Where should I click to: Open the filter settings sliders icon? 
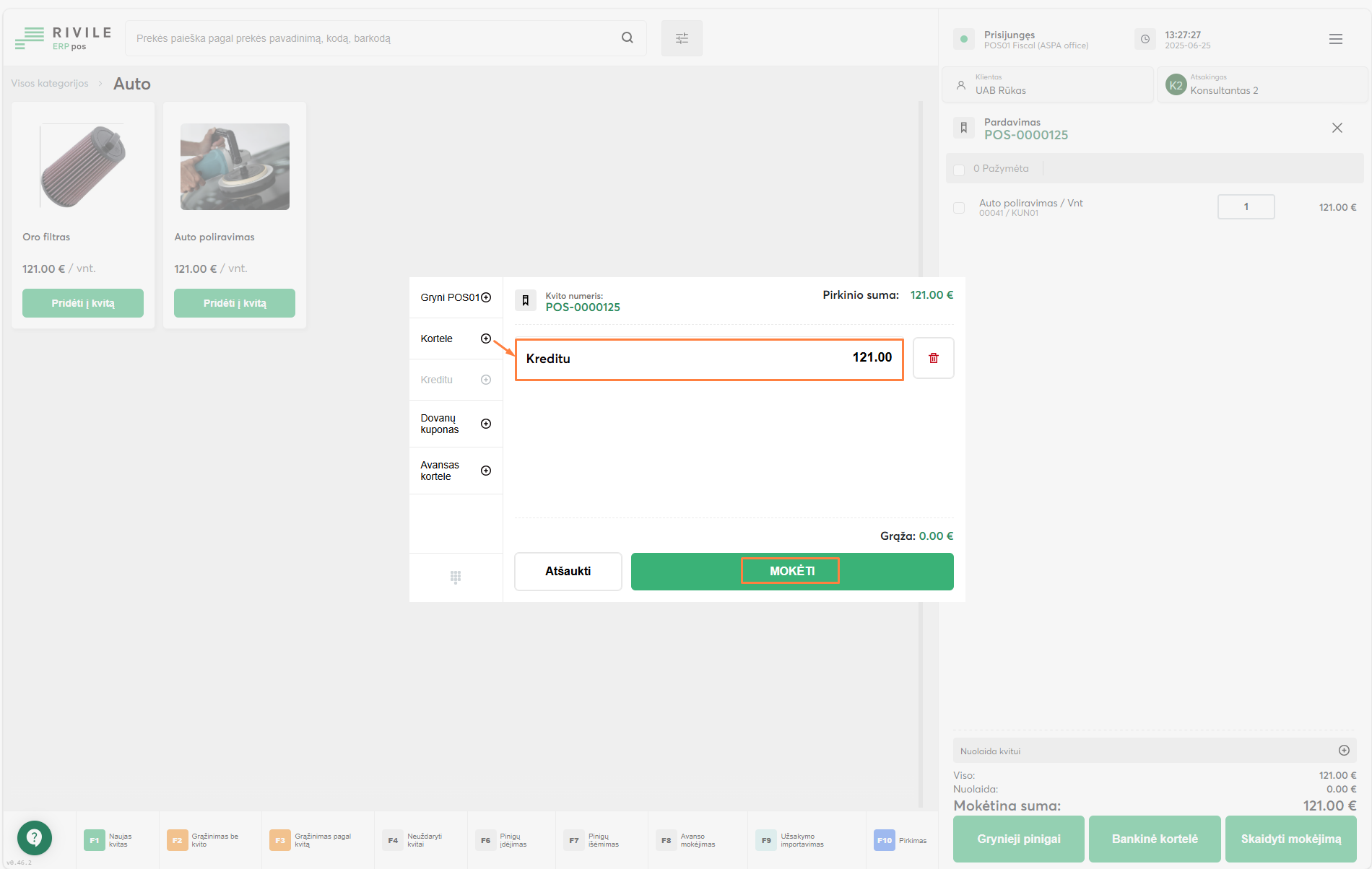click(x=682, y=38)
